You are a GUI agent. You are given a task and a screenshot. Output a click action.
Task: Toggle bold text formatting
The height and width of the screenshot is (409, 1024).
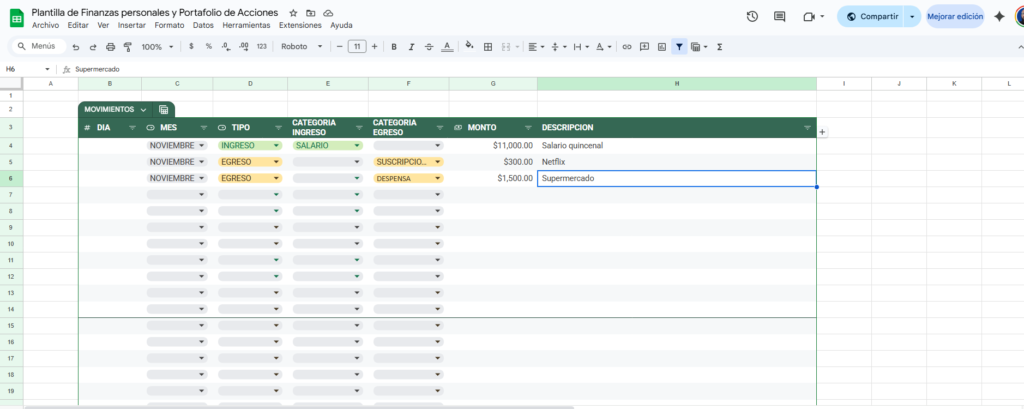[394, 46]
